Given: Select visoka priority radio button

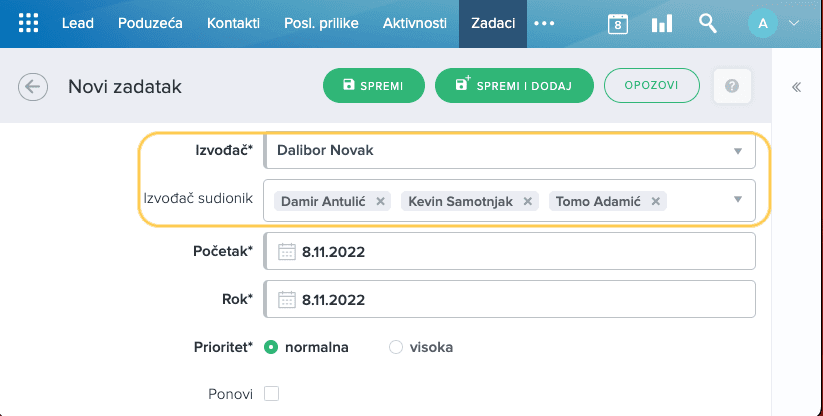Looking at the screenshot, I should [396, 347].
